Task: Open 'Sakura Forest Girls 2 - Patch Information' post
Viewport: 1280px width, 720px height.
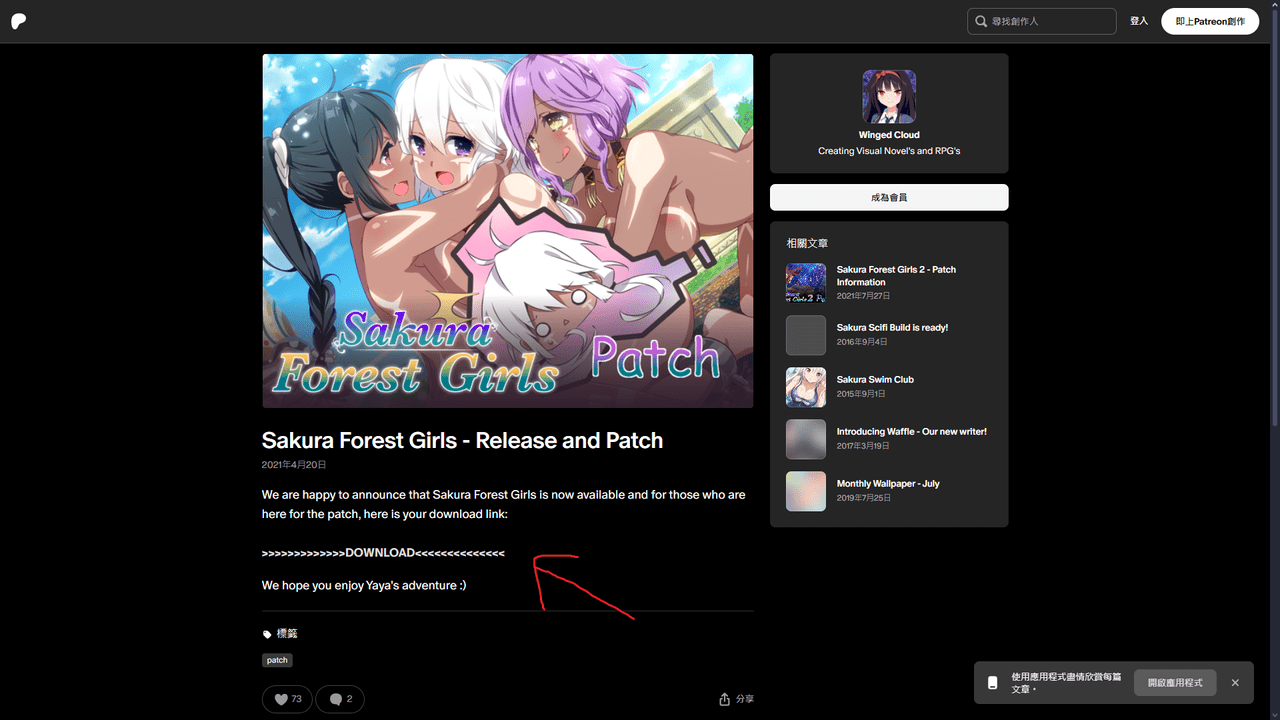Action: [896, 276]
